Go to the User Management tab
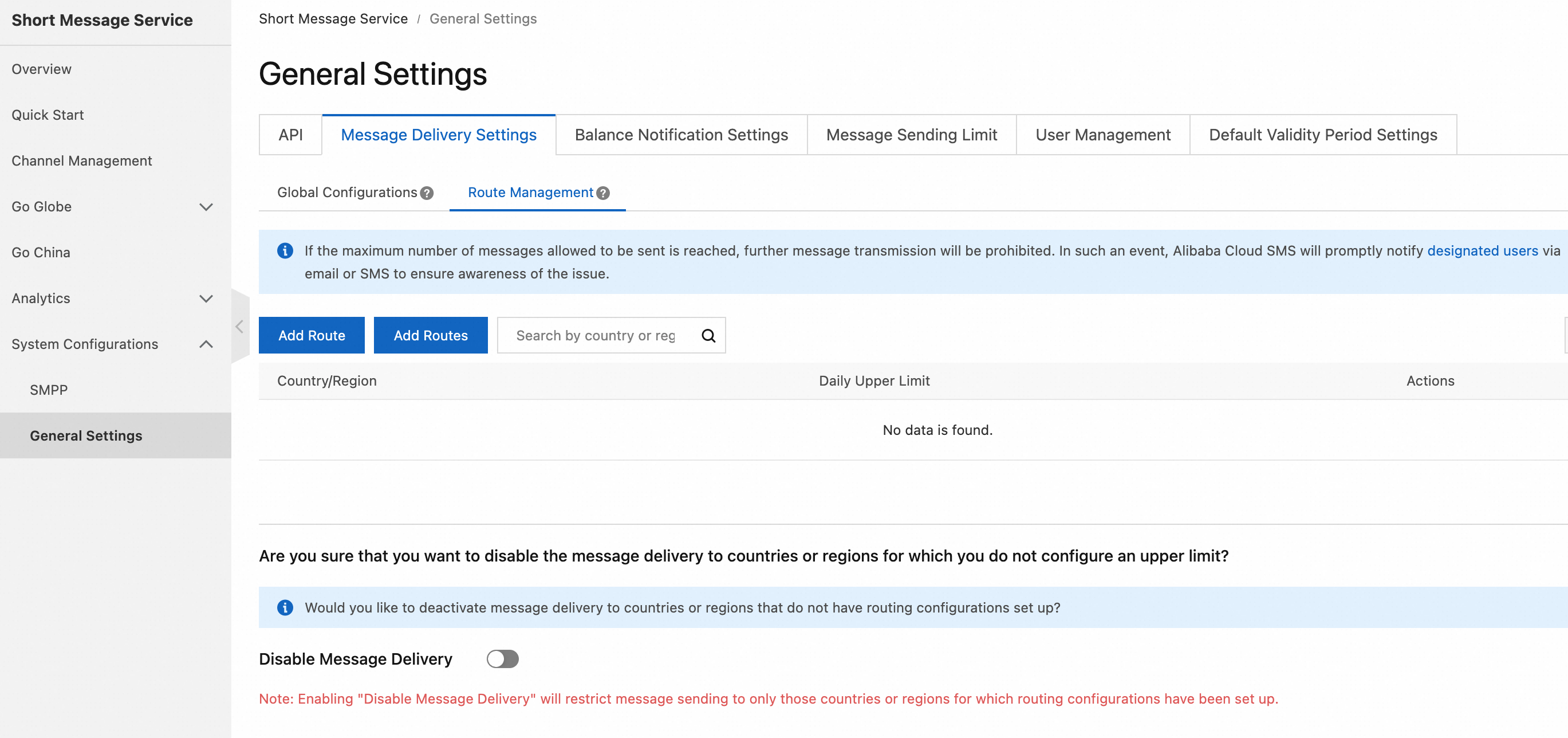This screenshot has width=1568, height=738. click(x=1102, y=135)
